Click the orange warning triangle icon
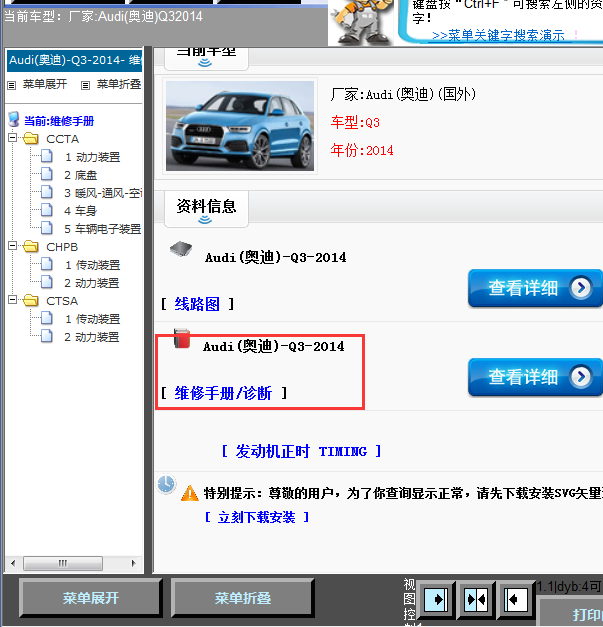This screenshot has height=627, width=603. click(190, 493)
